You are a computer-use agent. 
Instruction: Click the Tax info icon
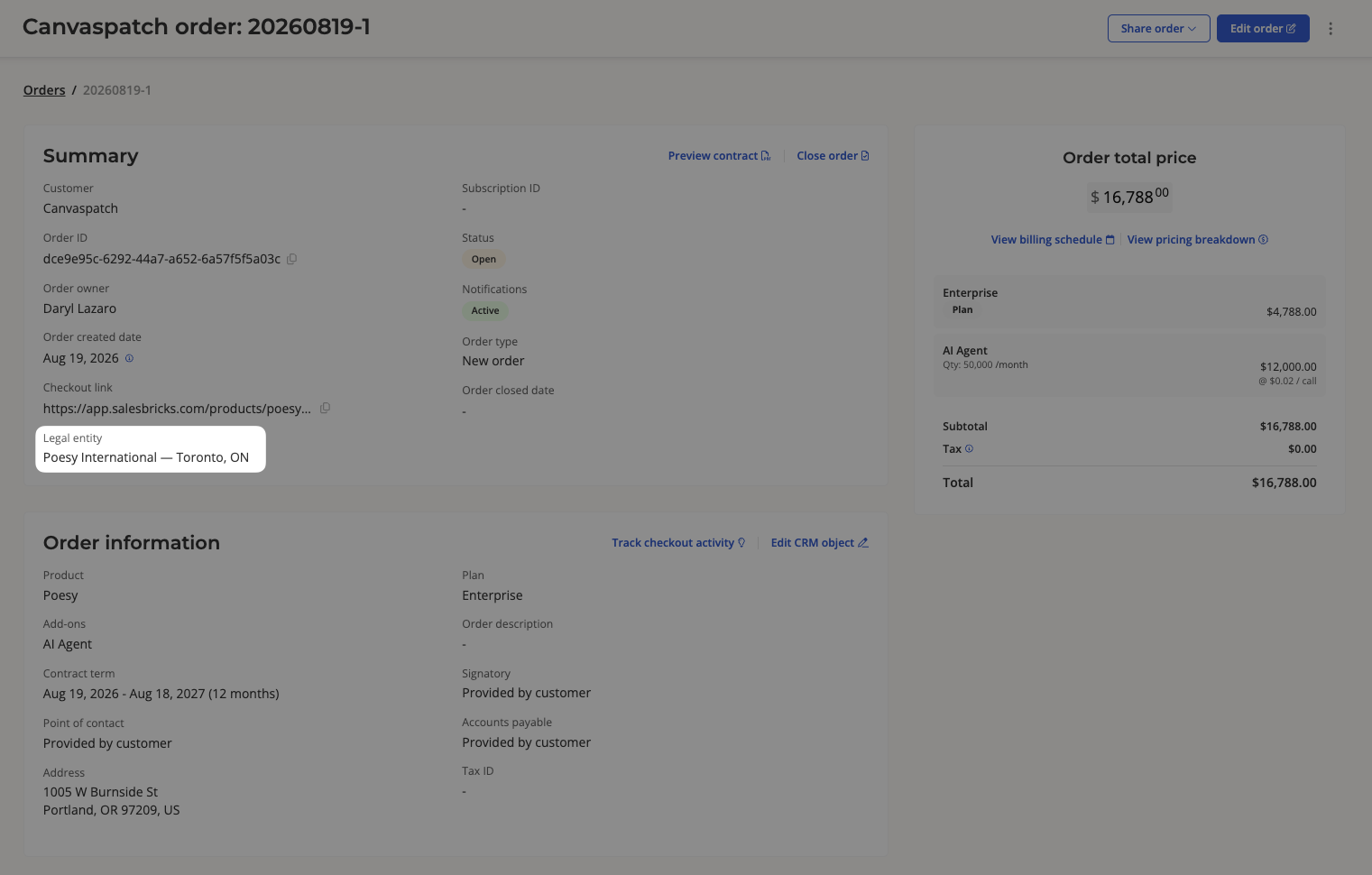click(970, 448)
